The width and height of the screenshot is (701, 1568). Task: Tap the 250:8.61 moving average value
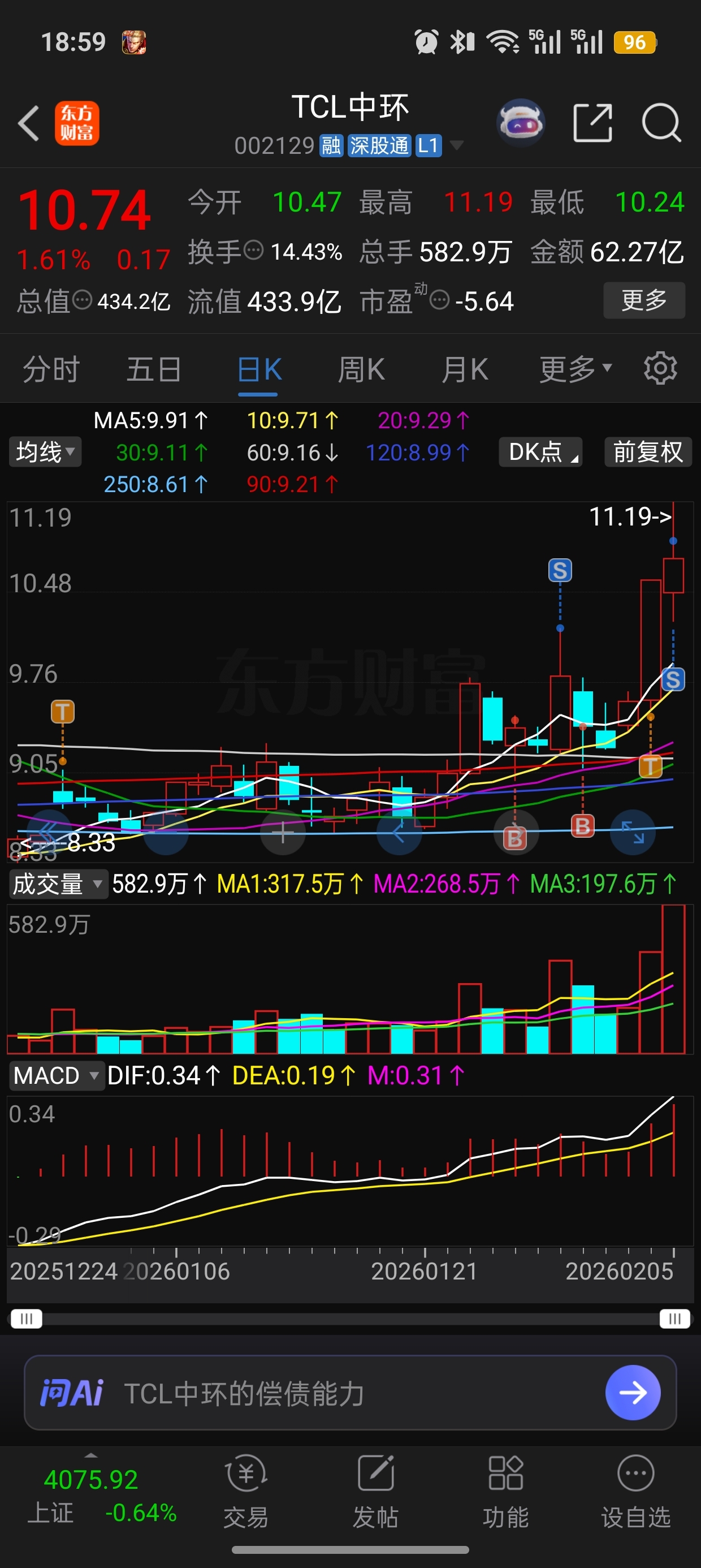tap(156, 484)
